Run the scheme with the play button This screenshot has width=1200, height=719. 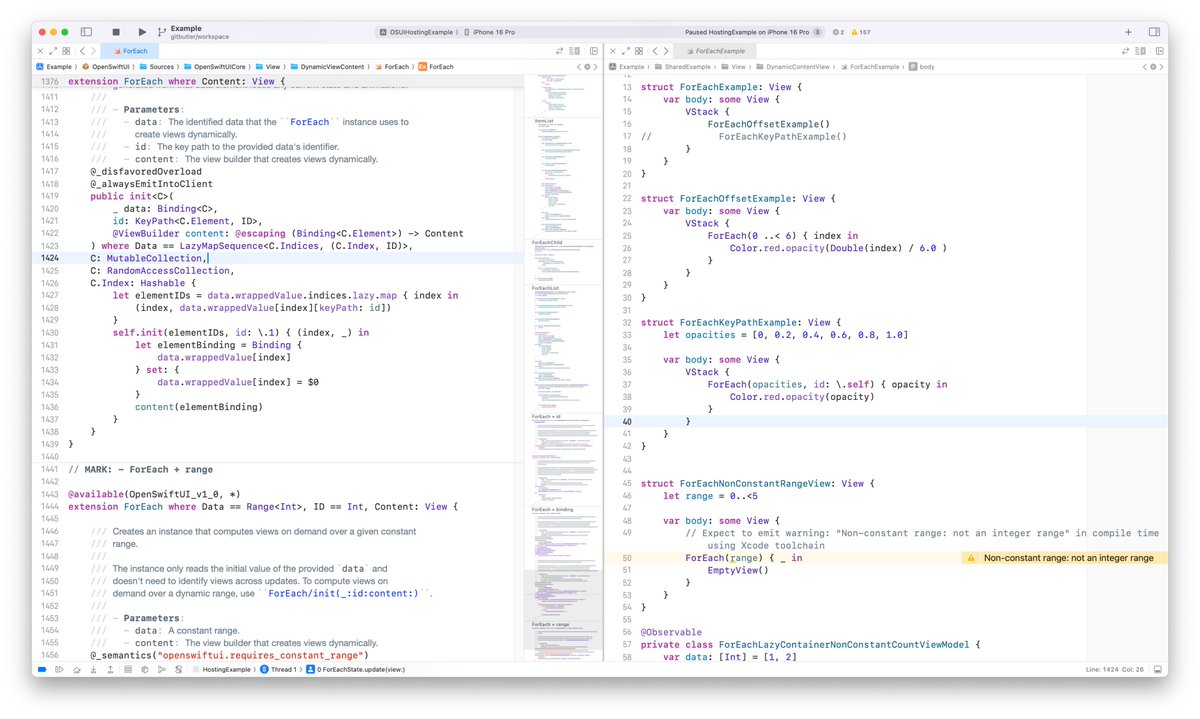[x=142, y=32]
